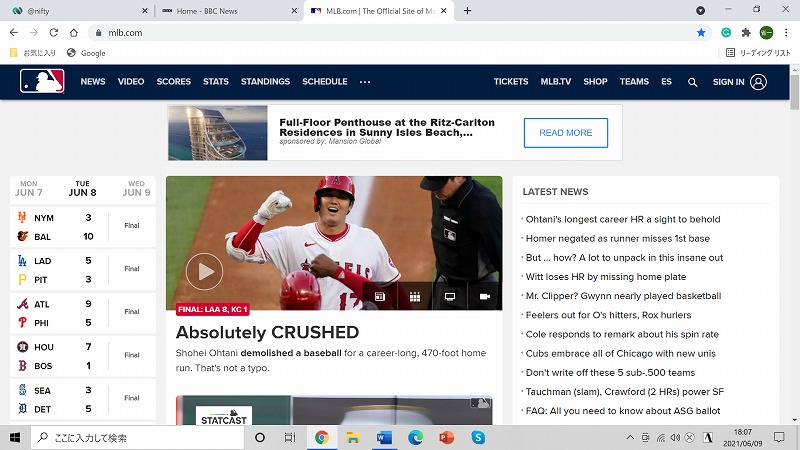Open Chrome extensions puzzle icon
The height and width of the screenshot is (450, 800).
[x=746, y=33]
